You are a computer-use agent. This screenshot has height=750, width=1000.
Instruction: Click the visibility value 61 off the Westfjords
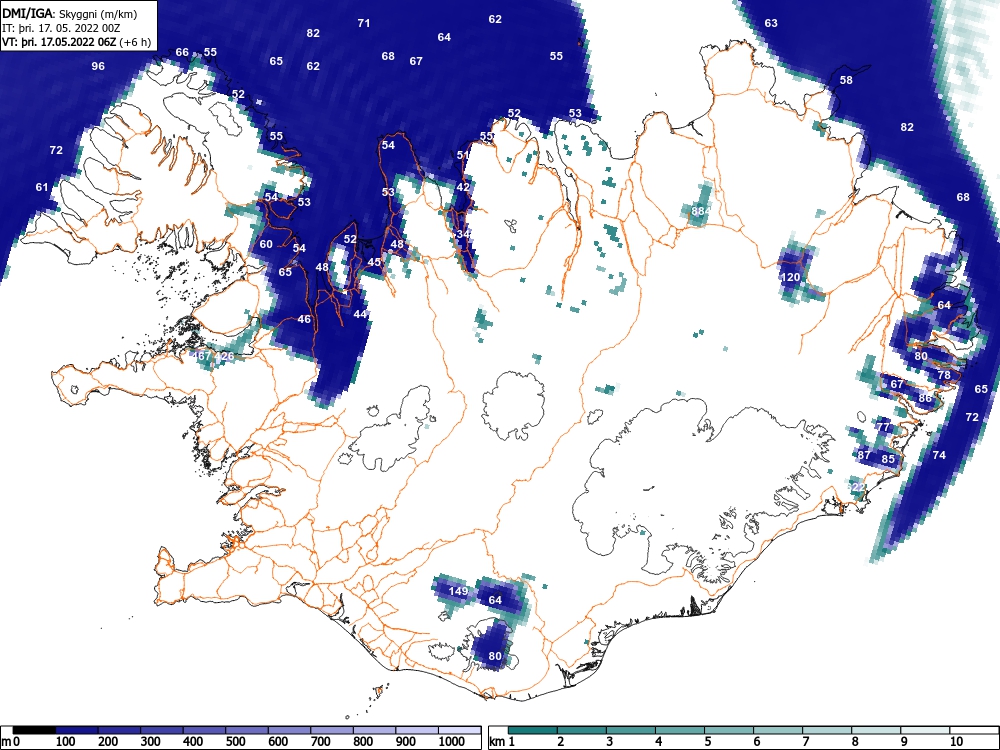tap(41, 188)
